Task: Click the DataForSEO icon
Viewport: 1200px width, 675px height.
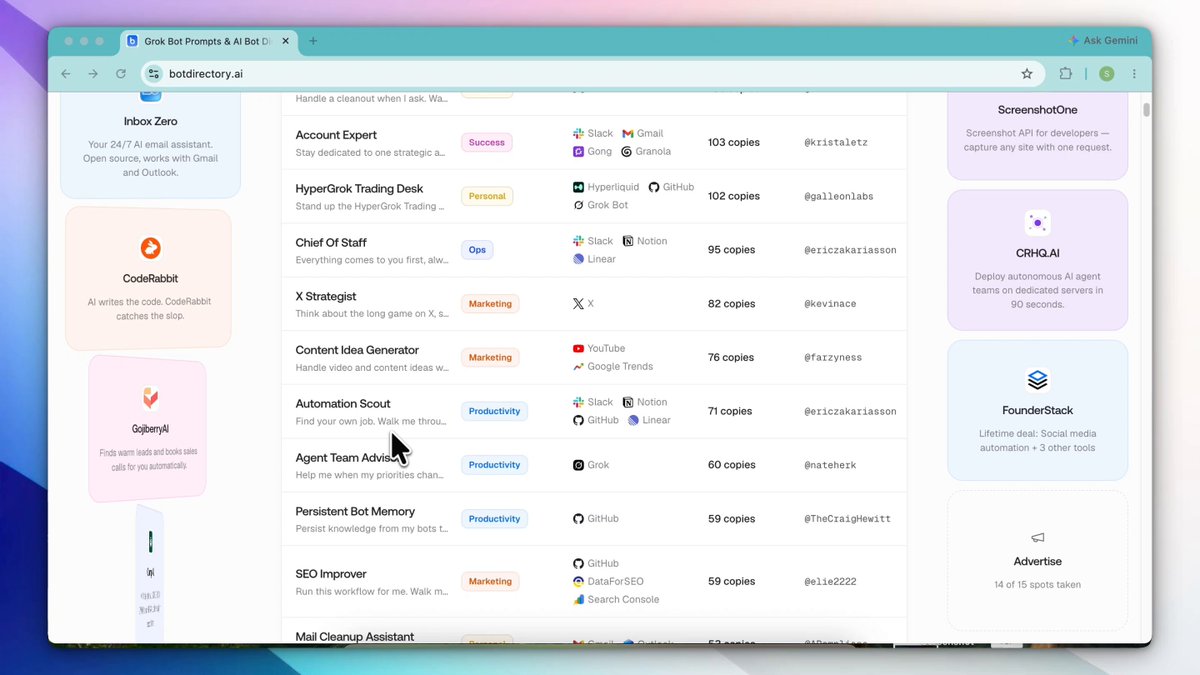Action: (578, 581)
